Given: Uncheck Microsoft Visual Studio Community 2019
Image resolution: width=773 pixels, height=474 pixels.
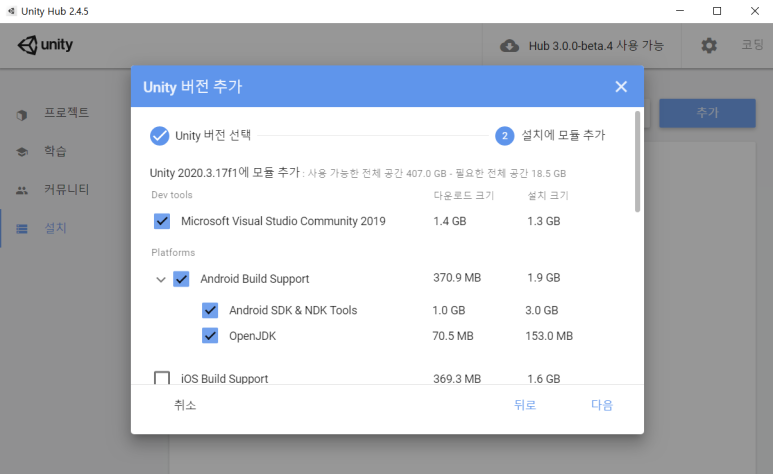Looking at the screenshot, I should tap(162, 221).
